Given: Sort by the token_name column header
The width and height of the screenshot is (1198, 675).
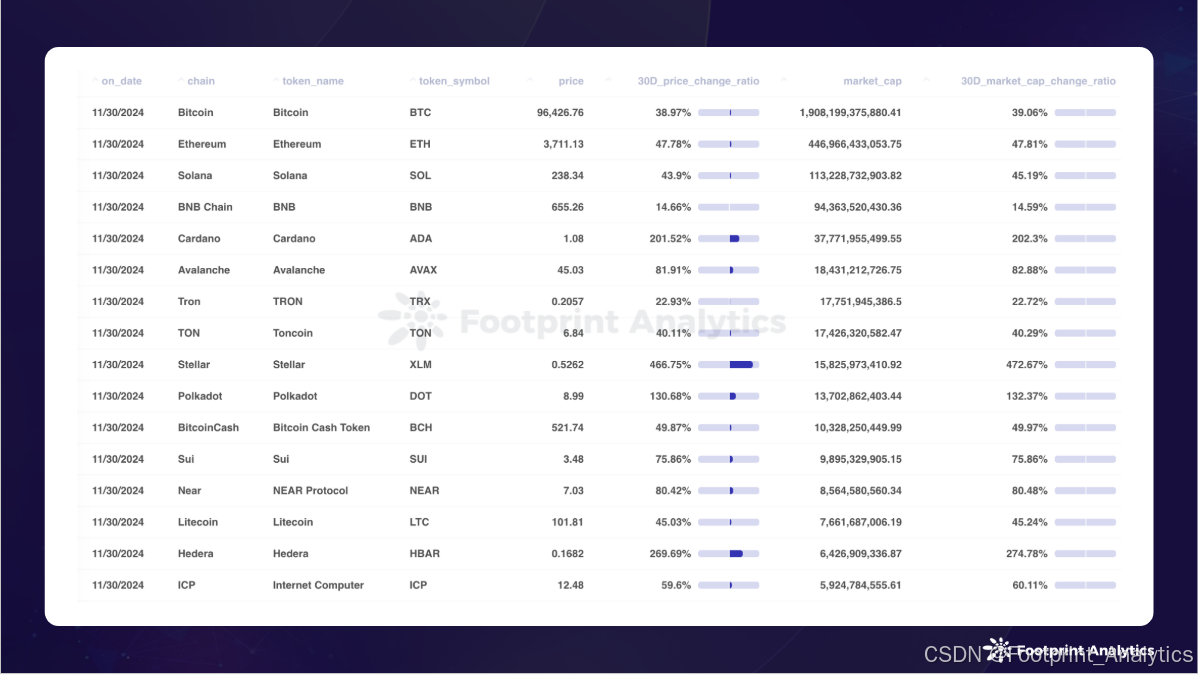Looking at the screenshot, I should point(312,81).
